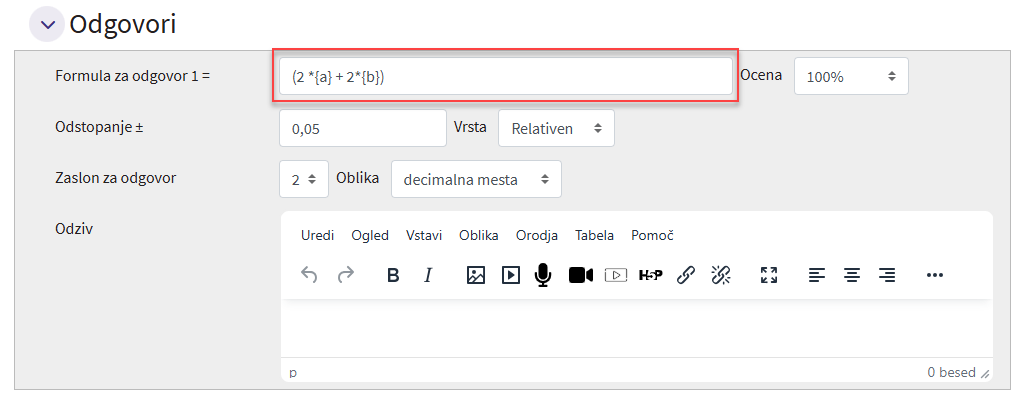Open the Vstavi menu
1022x403 pixels.
(424, 235)
